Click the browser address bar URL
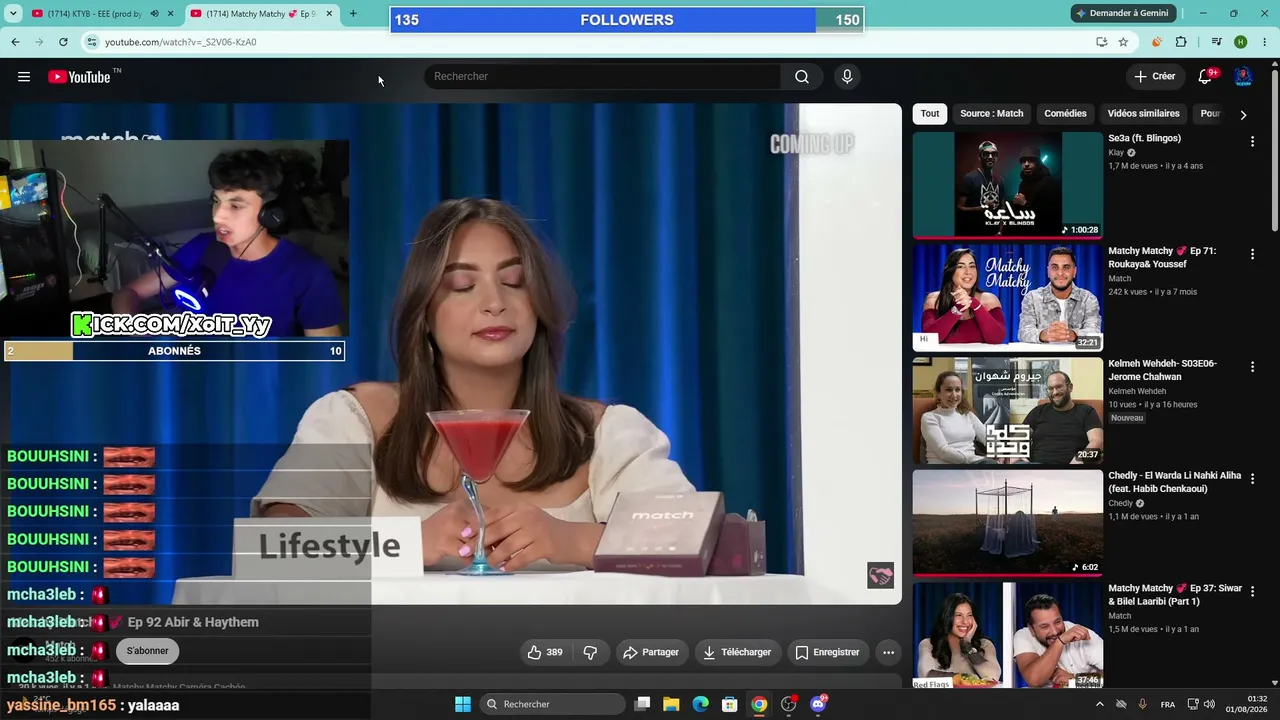Screen dimensions: 1280x720 180,42
